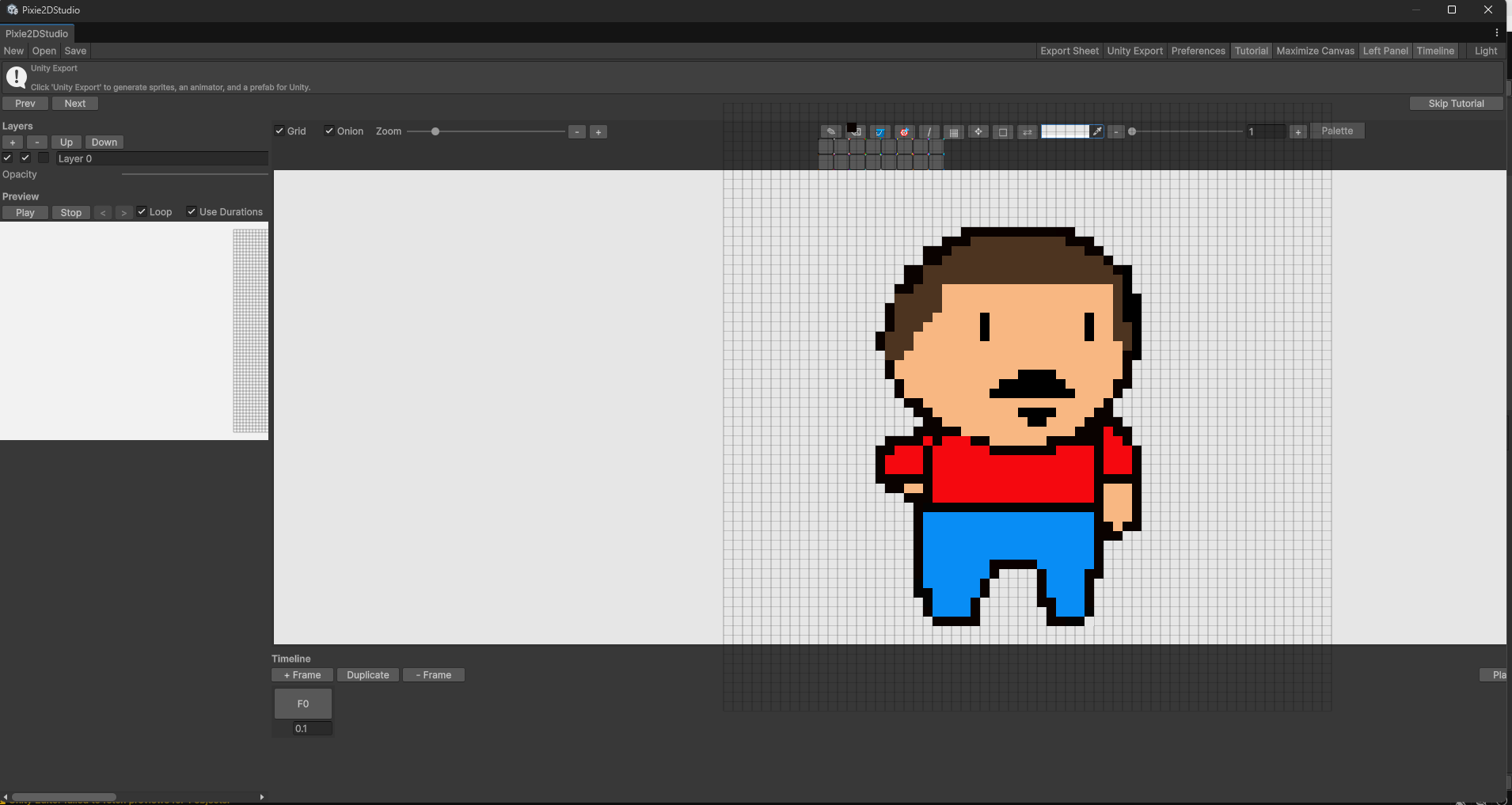Toggle Layer 0 first visibility checkbox

pos(7,158)
